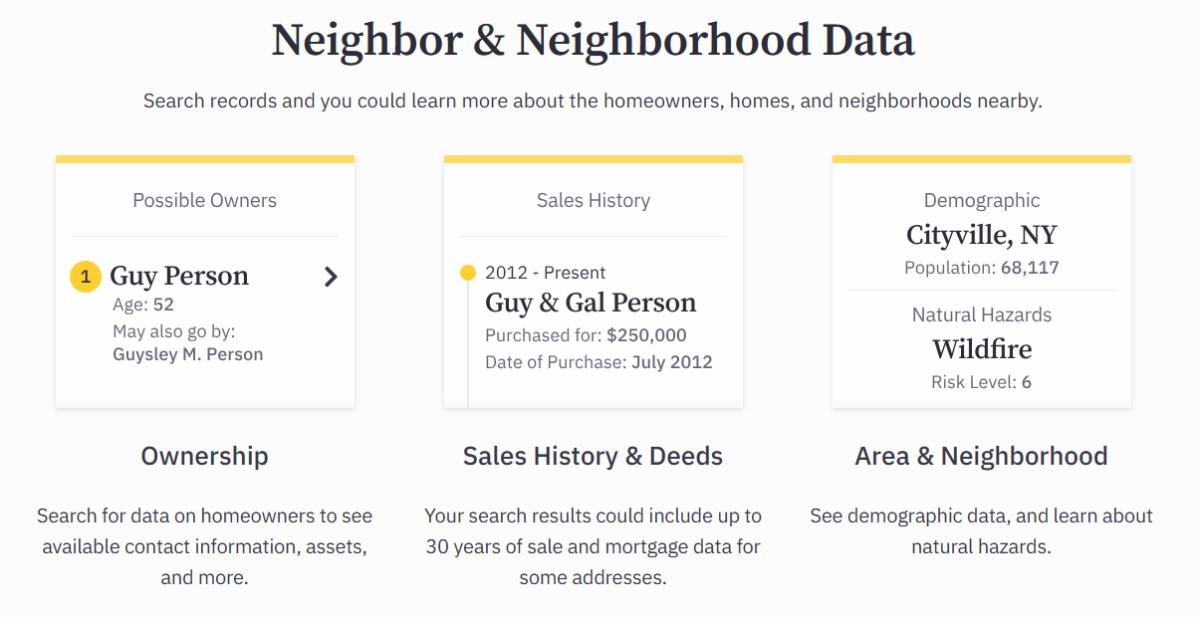Expand the Natural Hazards section
Screen dimensions: 1200x617
981,314
